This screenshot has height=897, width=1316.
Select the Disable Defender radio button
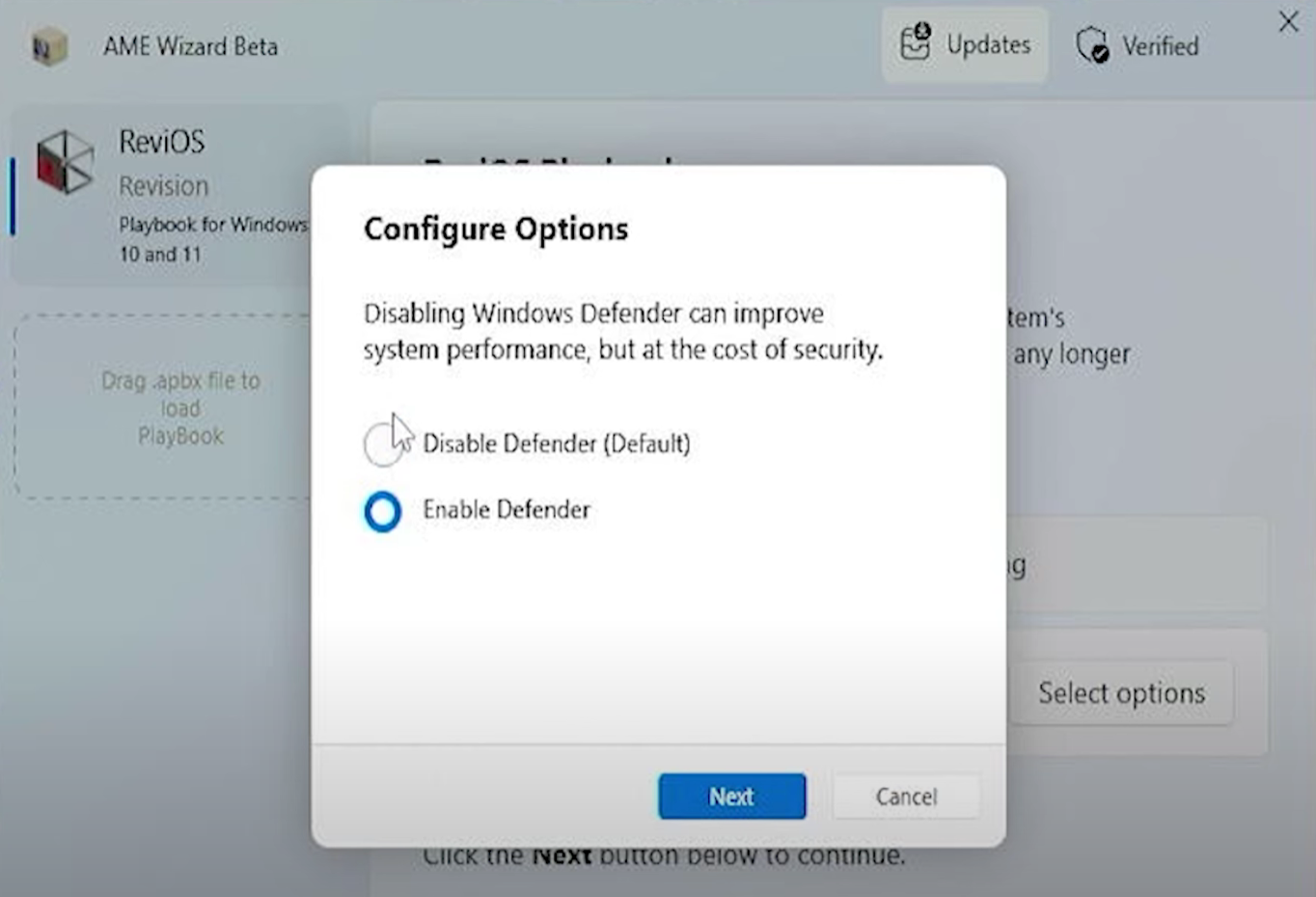[x=382, y=445]
